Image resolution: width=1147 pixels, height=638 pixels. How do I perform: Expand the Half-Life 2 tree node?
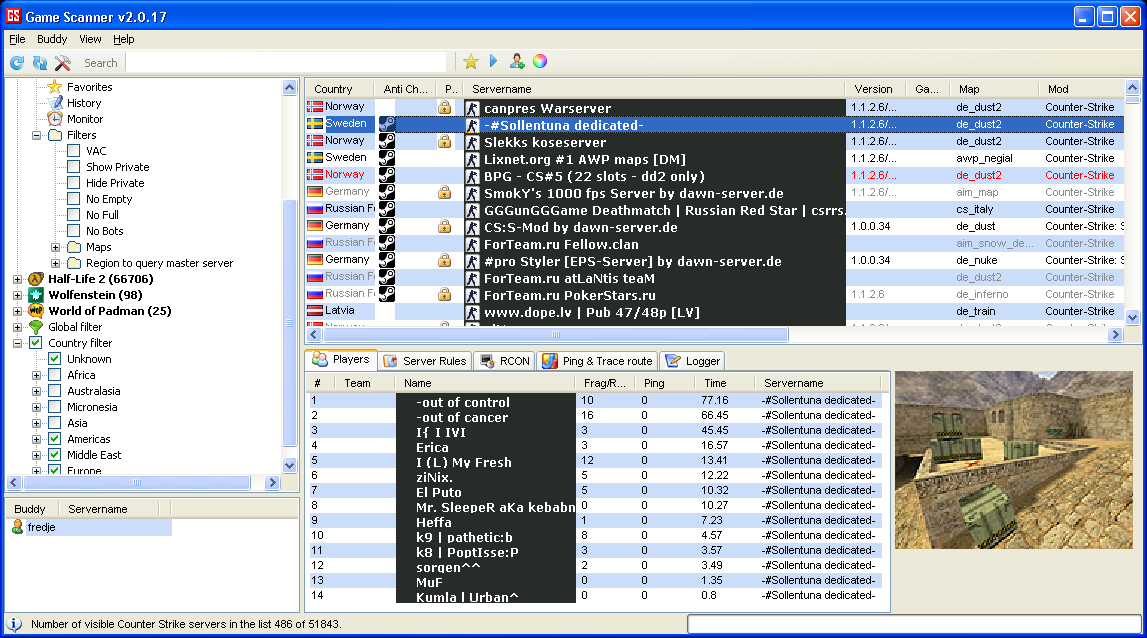point(18,279)
